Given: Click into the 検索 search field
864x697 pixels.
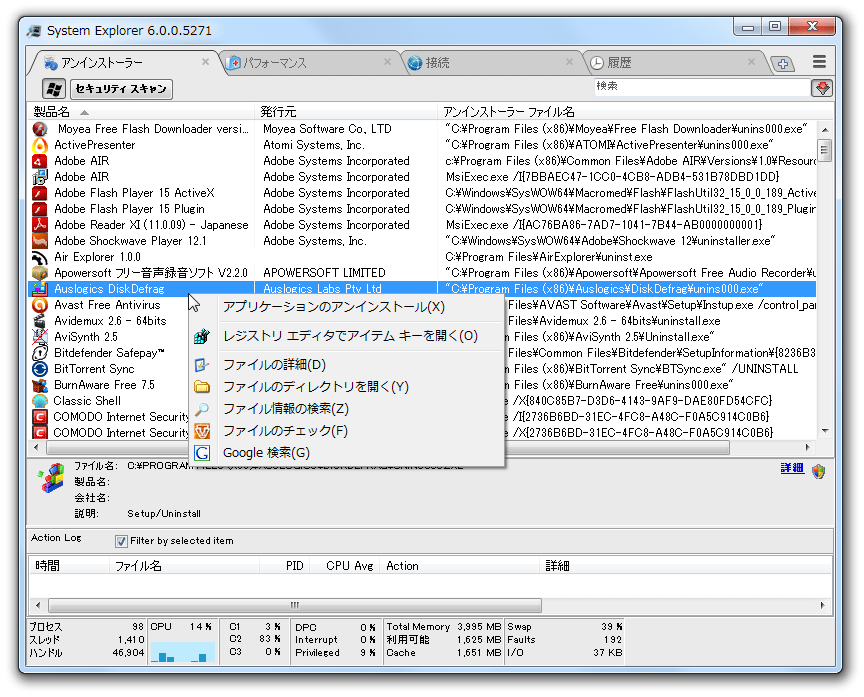Looking at the screenshot, I should 701,87.
